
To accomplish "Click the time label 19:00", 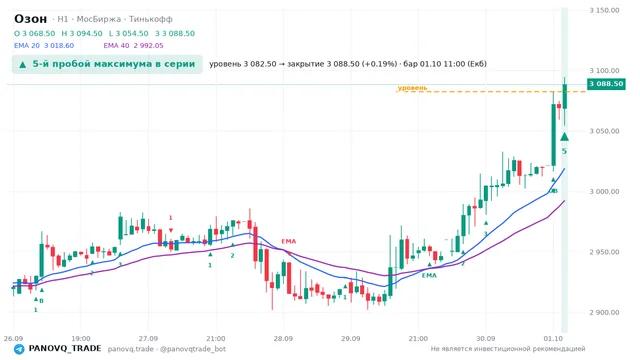I will pyautogui.click(x=80, y=338).
